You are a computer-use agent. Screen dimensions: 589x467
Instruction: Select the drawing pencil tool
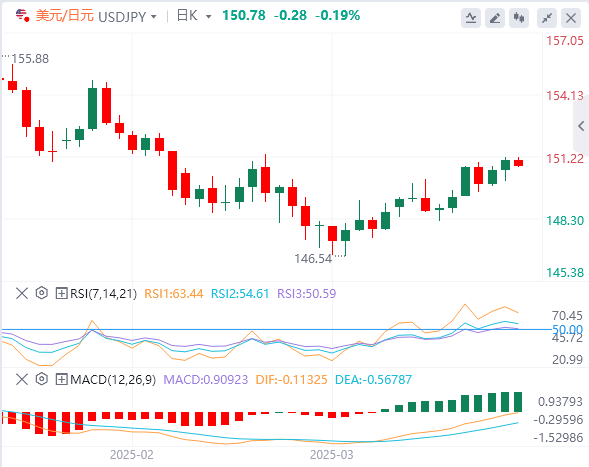495,18
